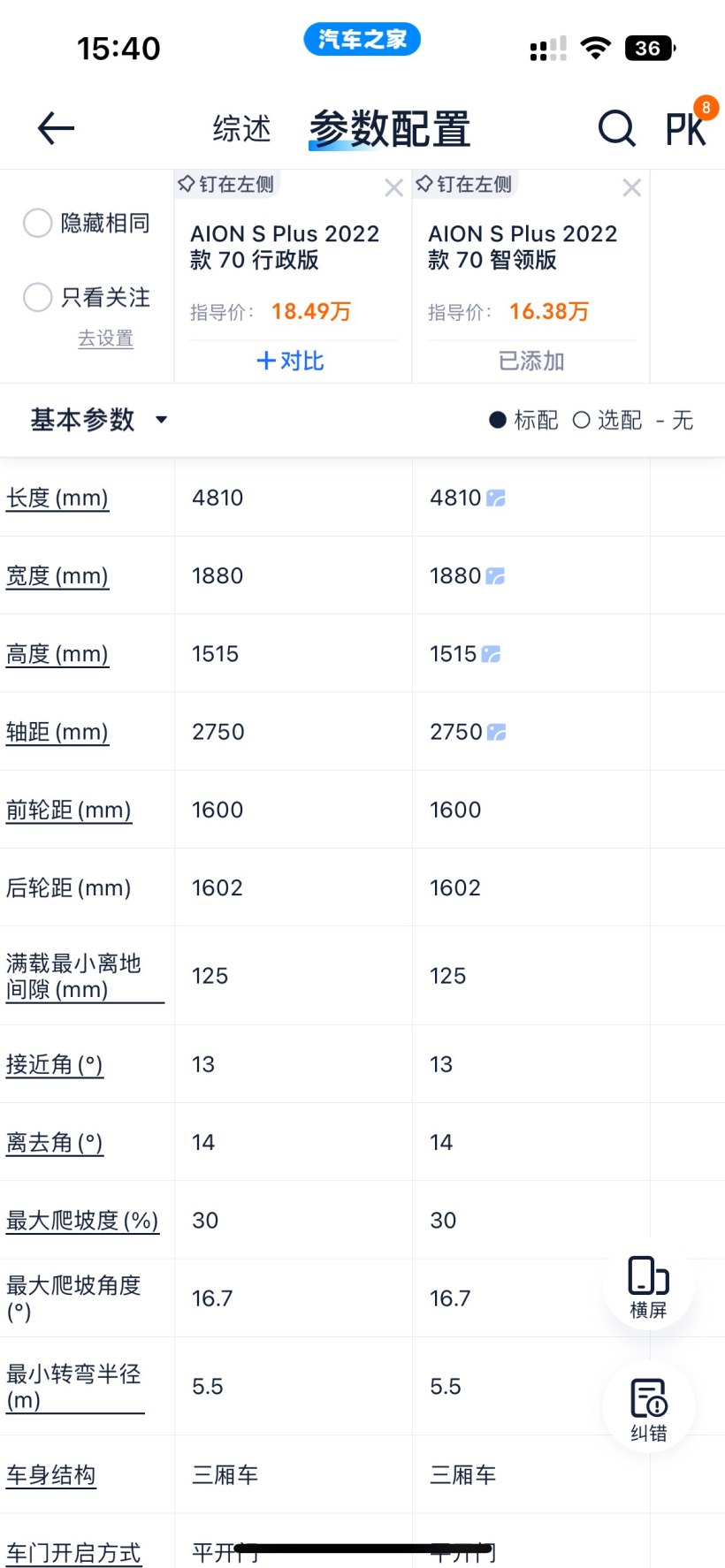Remove the 70 智领版 column
Screen dimensions: 725x1568
pos(631,187)
